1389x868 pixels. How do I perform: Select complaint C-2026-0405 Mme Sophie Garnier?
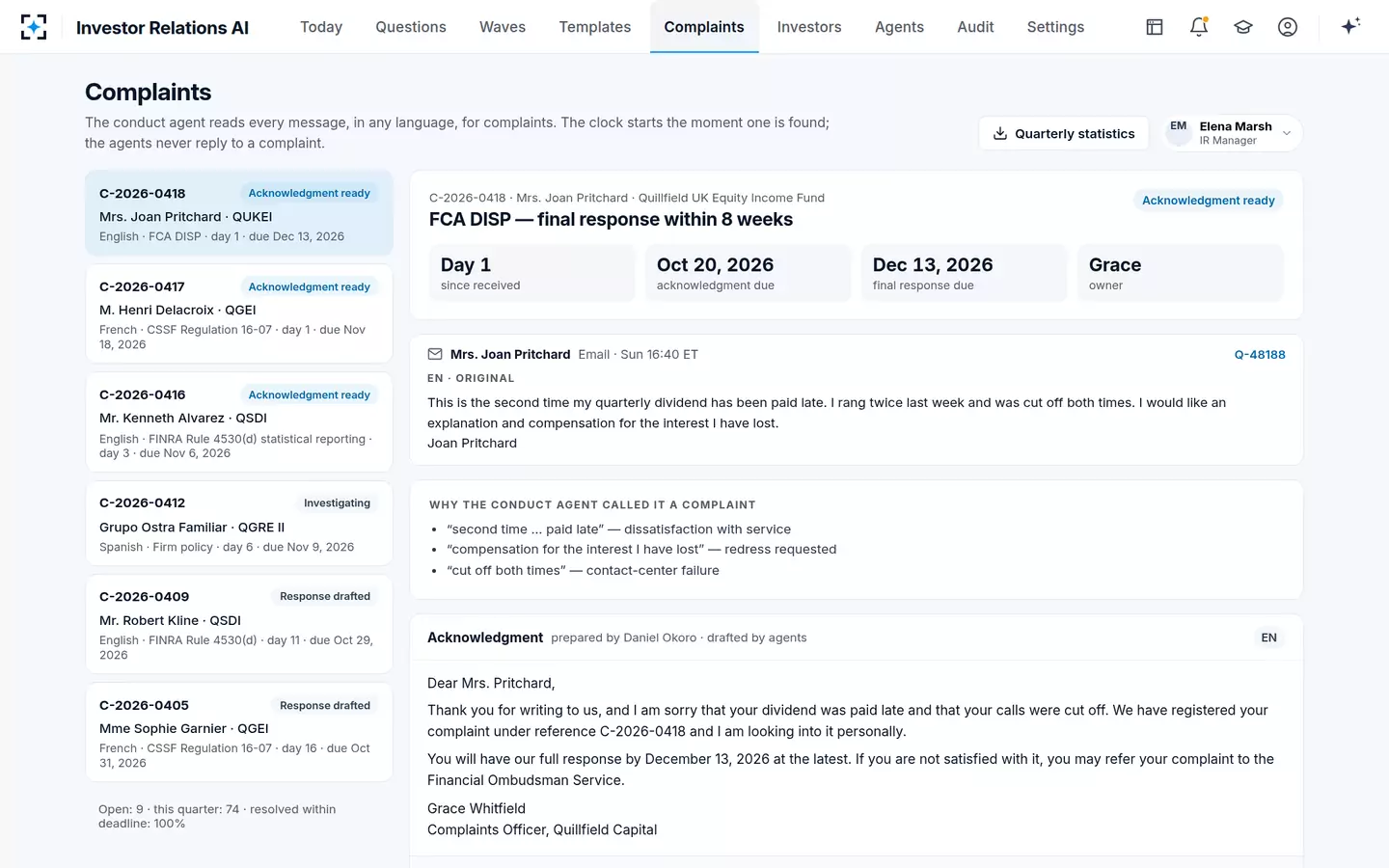pos(239,732)
